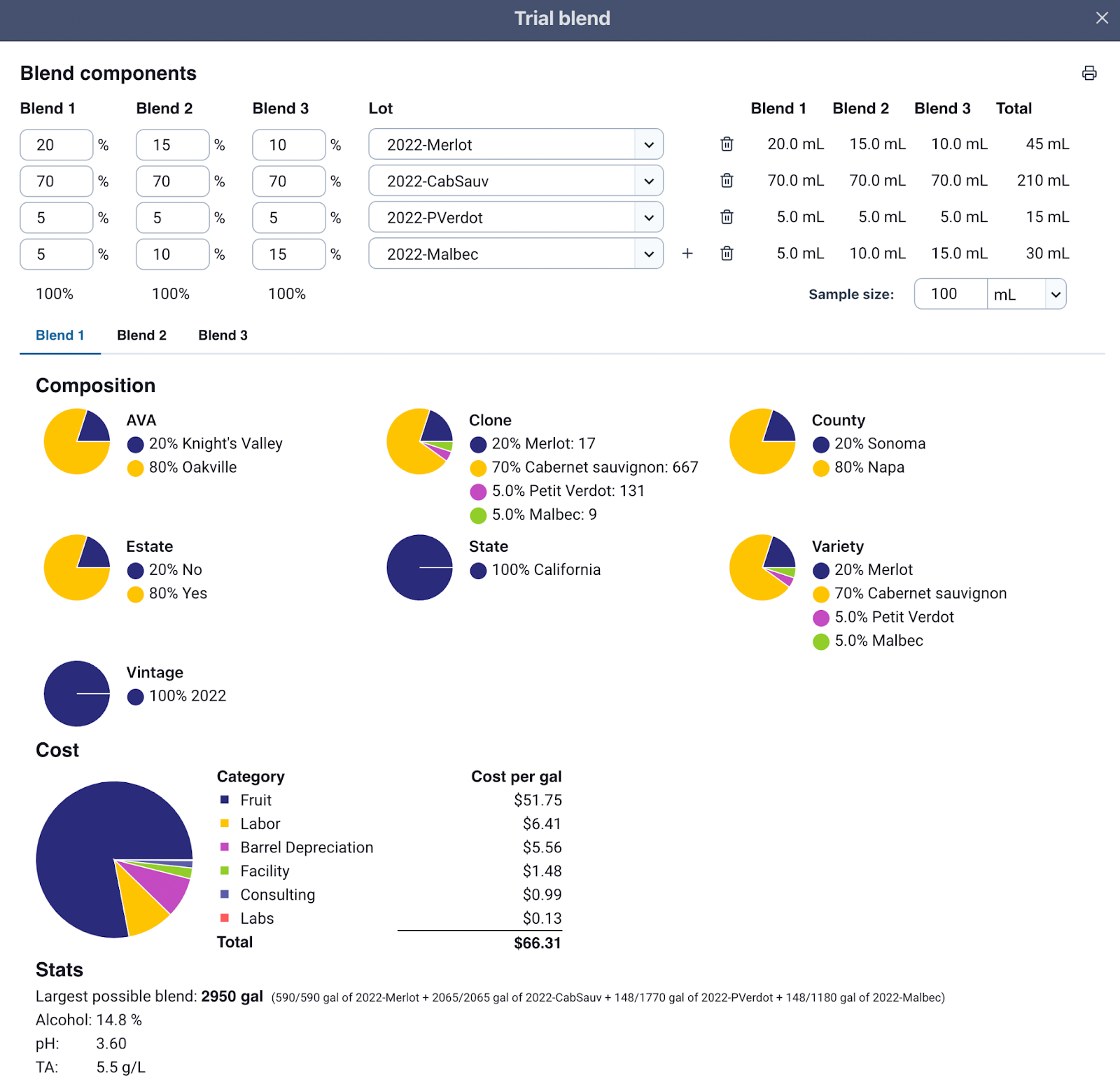The height and width of the screenshot is (1082, 1120).
Task: Add a new lot with plus icon
Action: 687,254
